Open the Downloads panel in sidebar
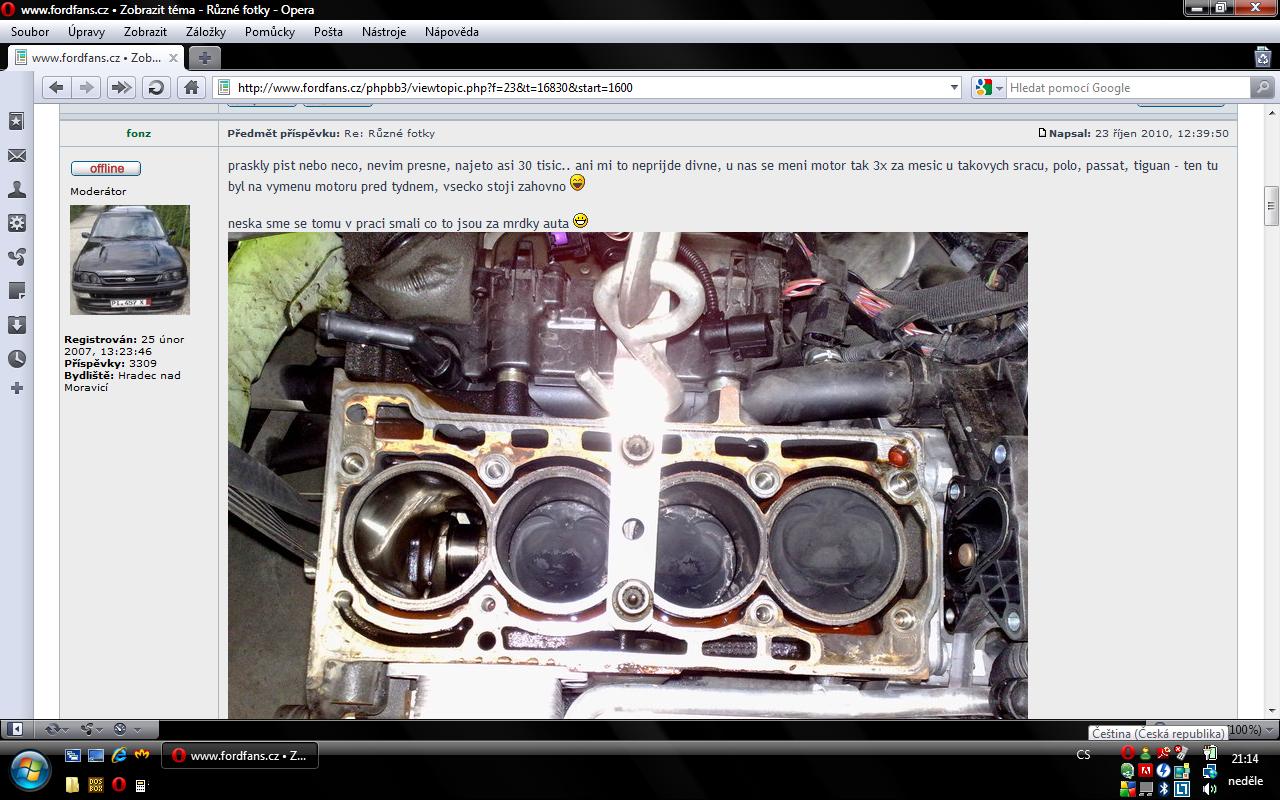The image size is (1280, 800). [x=16, y=325]
